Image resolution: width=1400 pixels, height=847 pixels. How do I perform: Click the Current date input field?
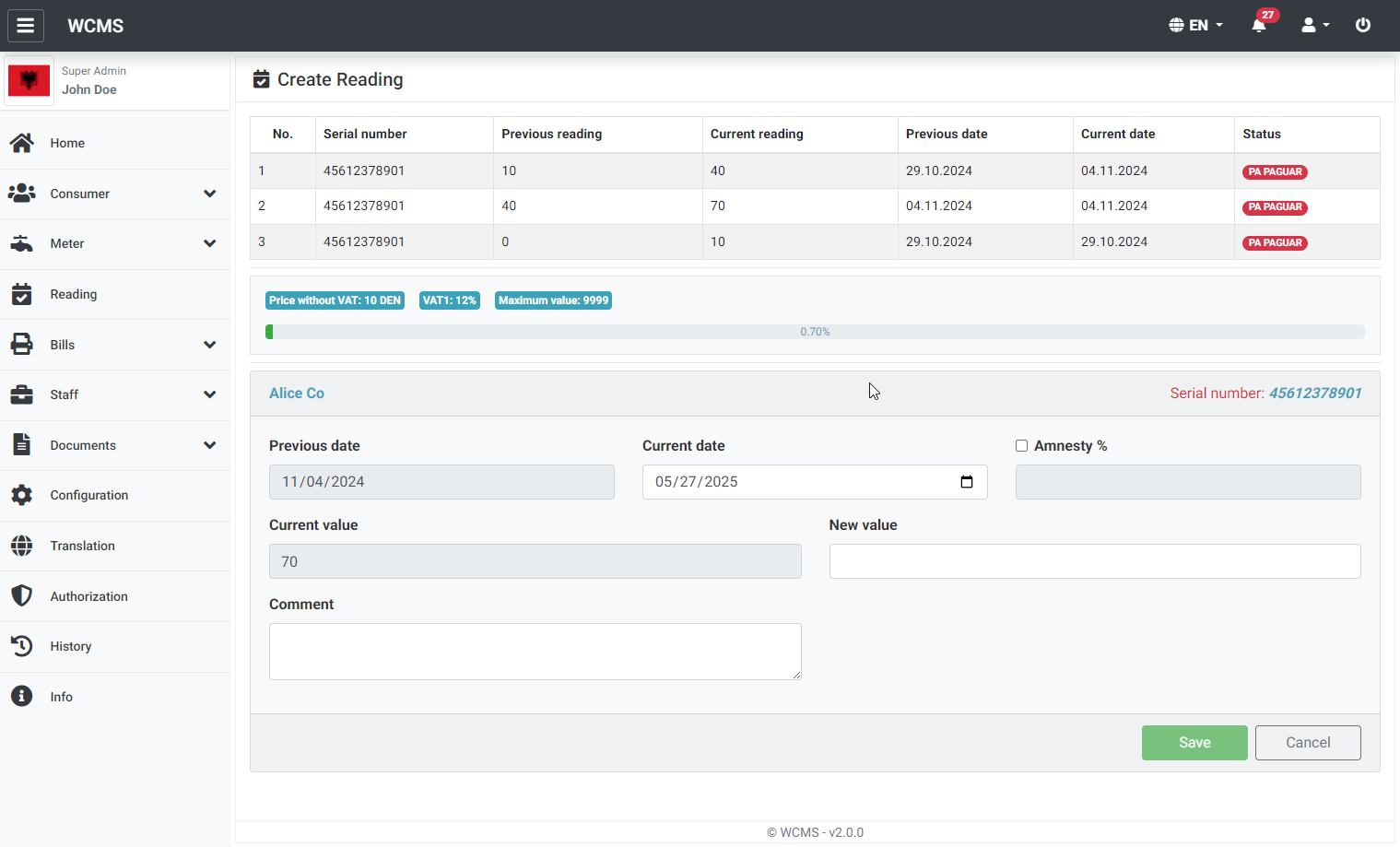tap(815, 482)
